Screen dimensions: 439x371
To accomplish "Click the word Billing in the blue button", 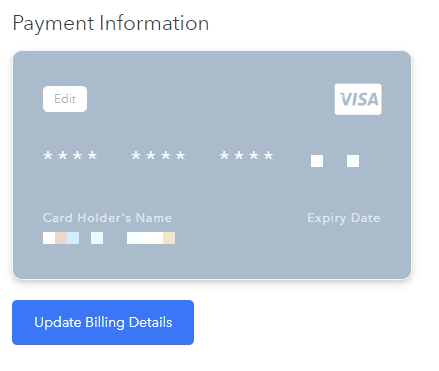I will click(x=105, y=323).
